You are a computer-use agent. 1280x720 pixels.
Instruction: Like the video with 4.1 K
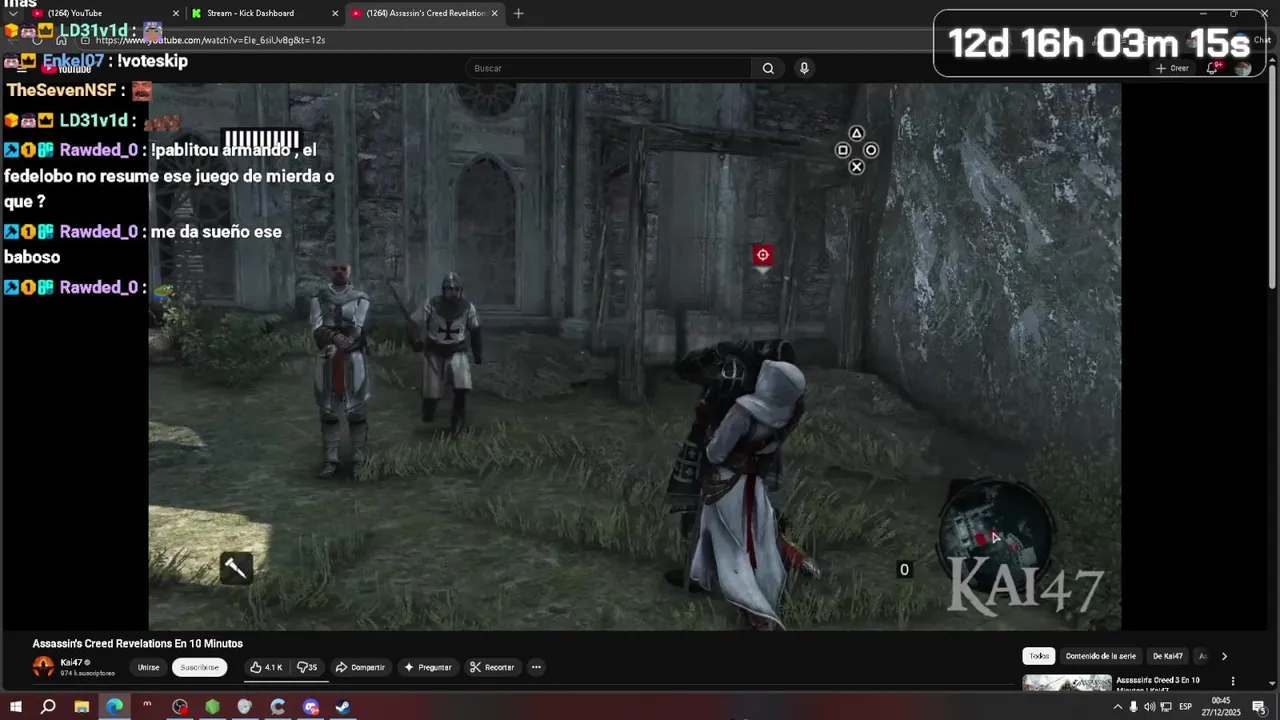point(266,667)
